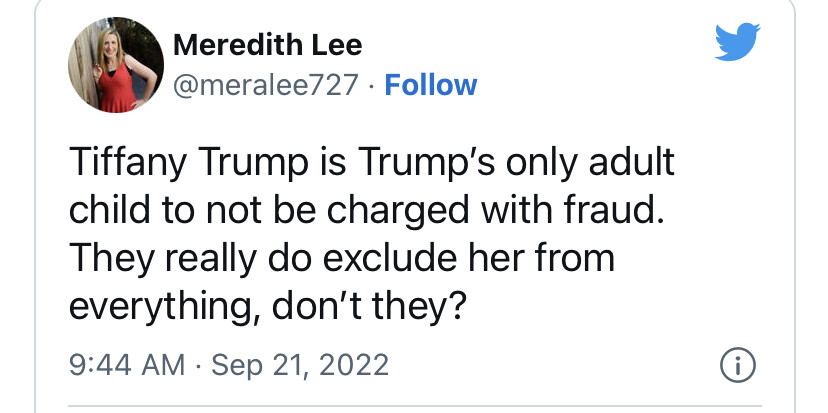This screenshot has height=413, width=828.
Task: Click the word 'adult' in the tweet
Action: click(x=632, y=162)
